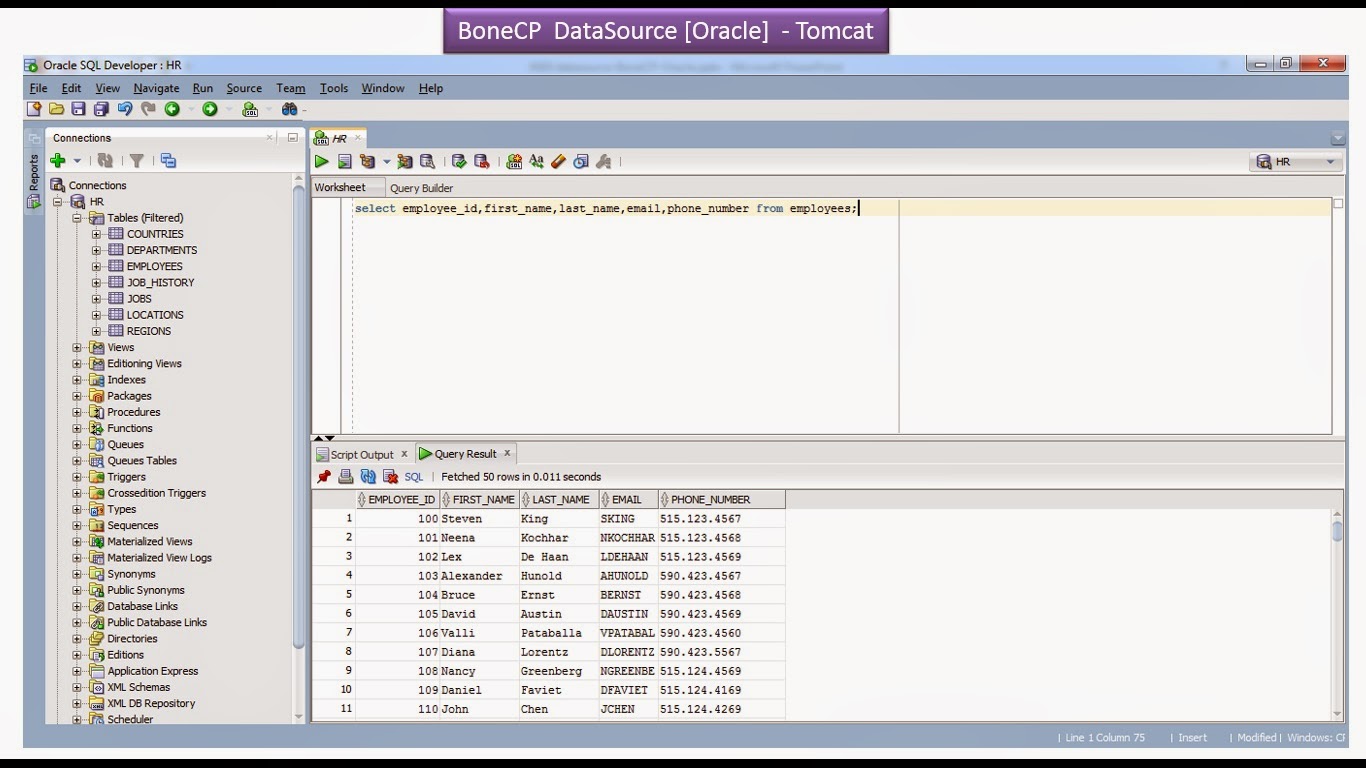Collapse the Tables (Filtered) node

(77, 218)
